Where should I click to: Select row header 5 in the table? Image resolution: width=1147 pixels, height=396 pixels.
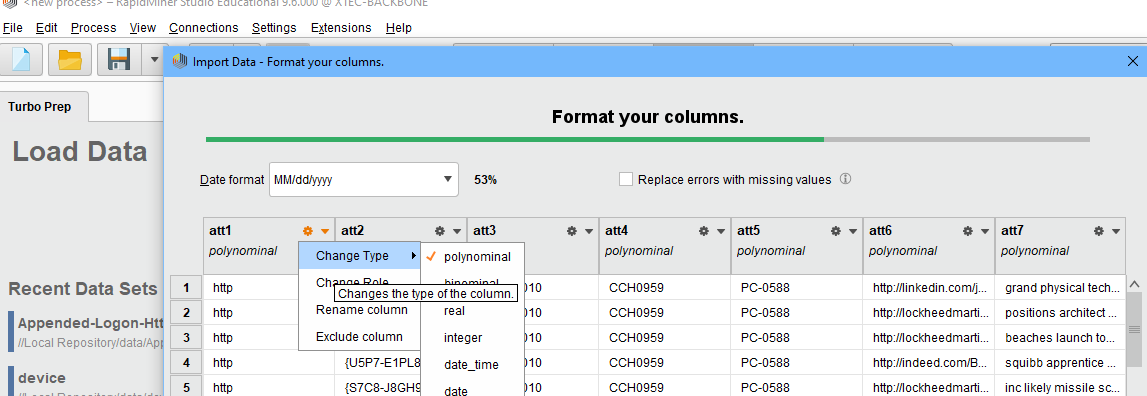[187, 387]
